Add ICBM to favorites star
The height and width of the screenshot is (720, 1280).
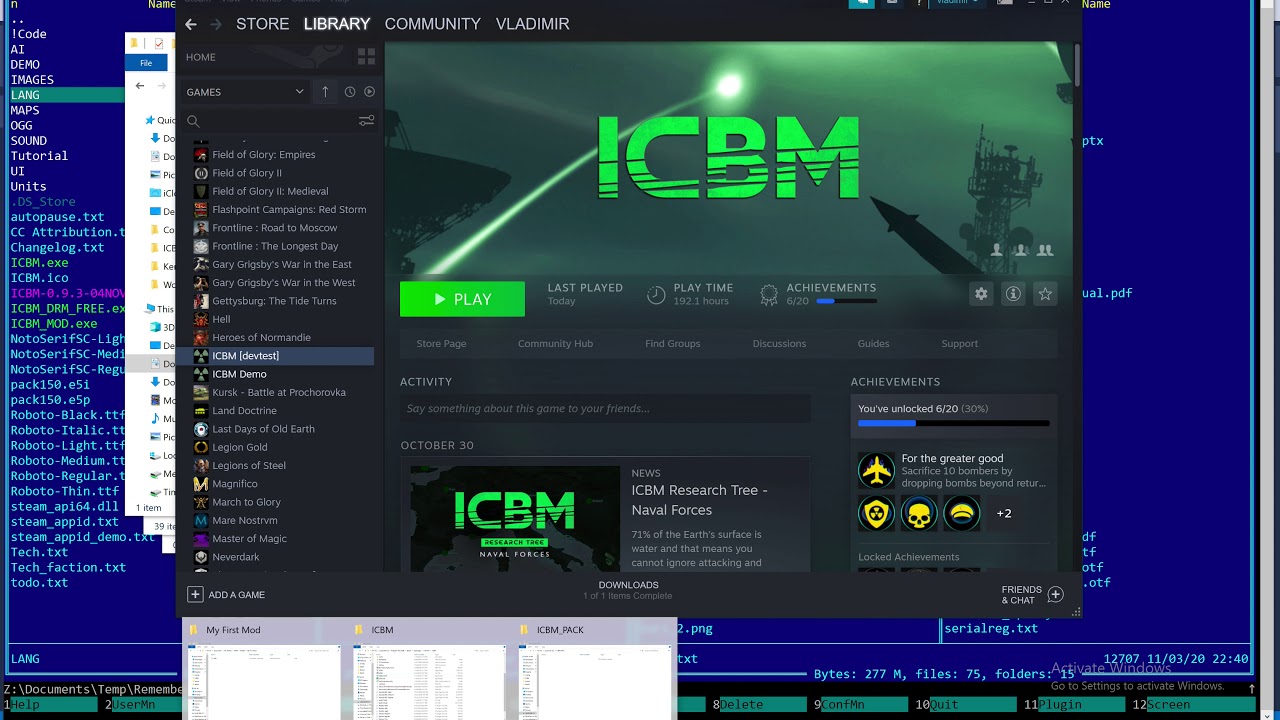point(1045,294)
